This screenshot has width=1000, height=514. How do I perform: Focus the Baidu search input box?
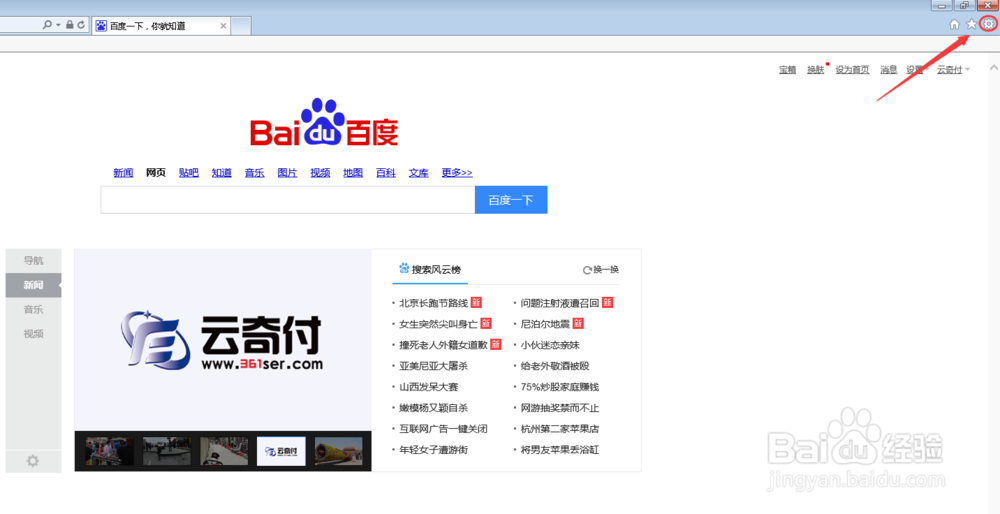tap(288, 200)
